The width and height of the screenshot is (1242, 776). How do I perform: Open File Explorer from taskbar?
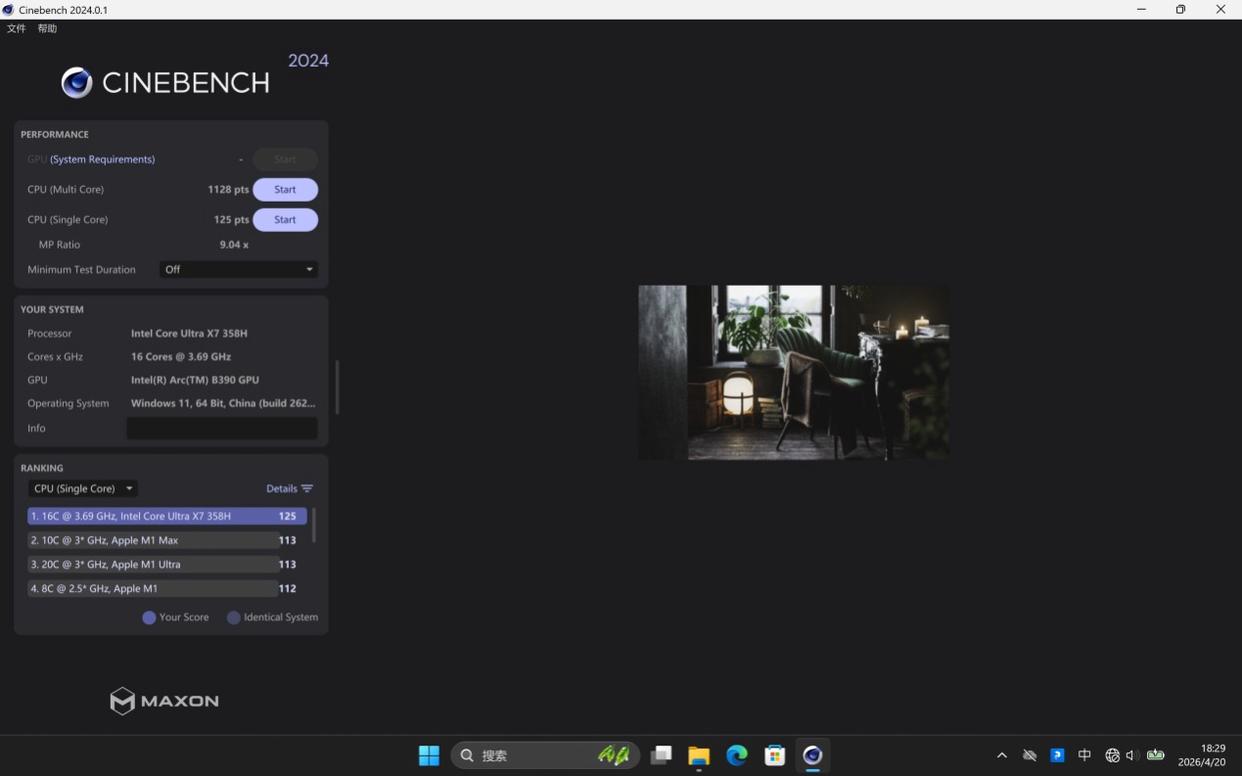click(x=699, y=755)
